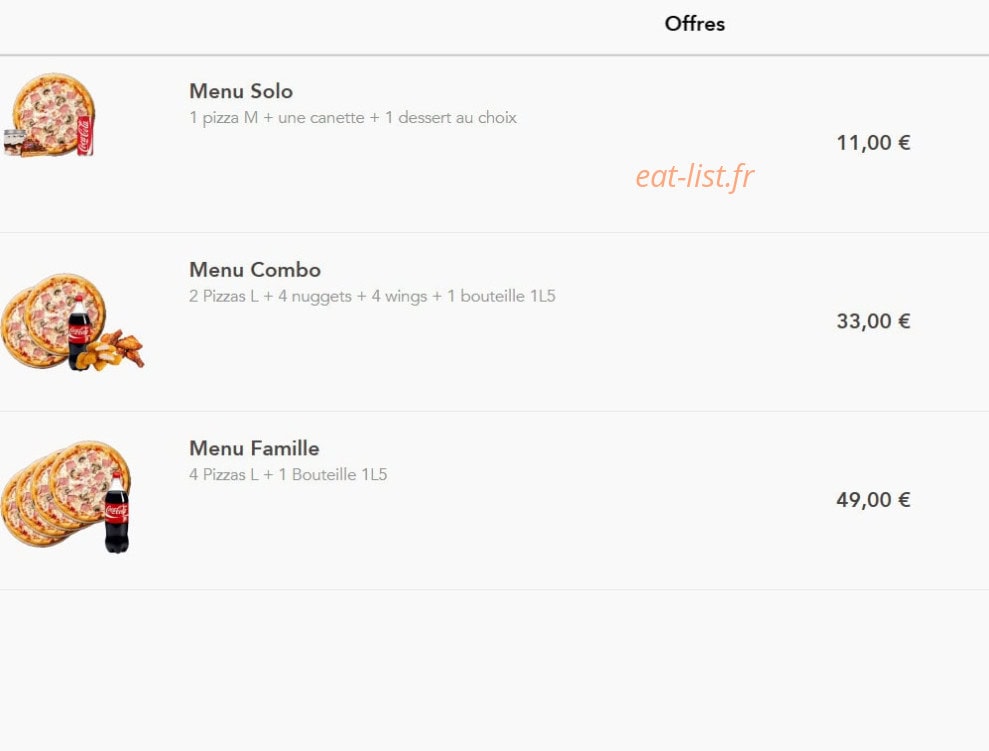Screen dimensions: 989x751
Task: Click the eat-list.fr watermark text
Action: pyautogui.click(x=694, y=177)
